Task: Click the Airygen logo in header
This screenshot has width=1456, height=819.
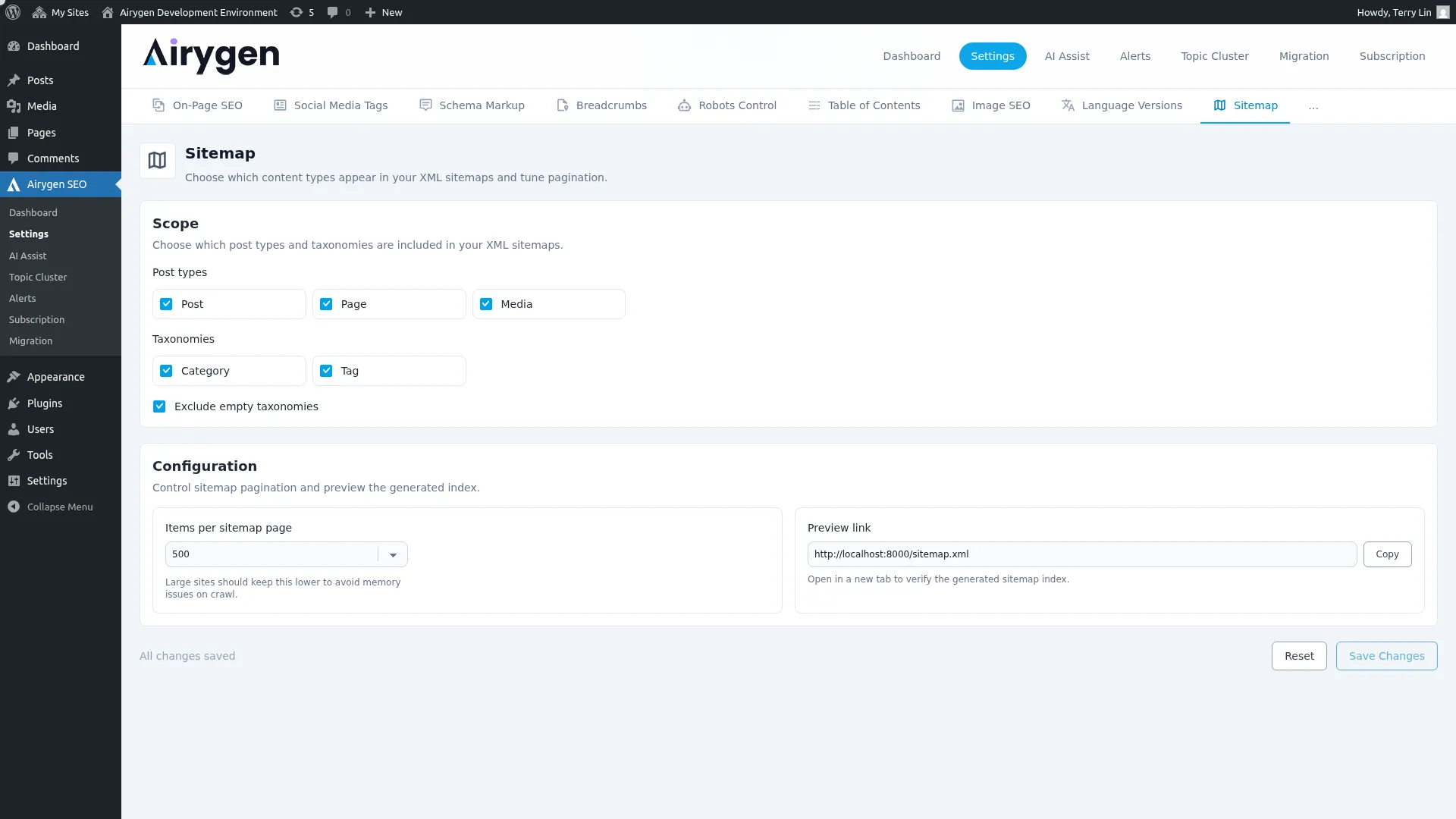Action: 211,56
